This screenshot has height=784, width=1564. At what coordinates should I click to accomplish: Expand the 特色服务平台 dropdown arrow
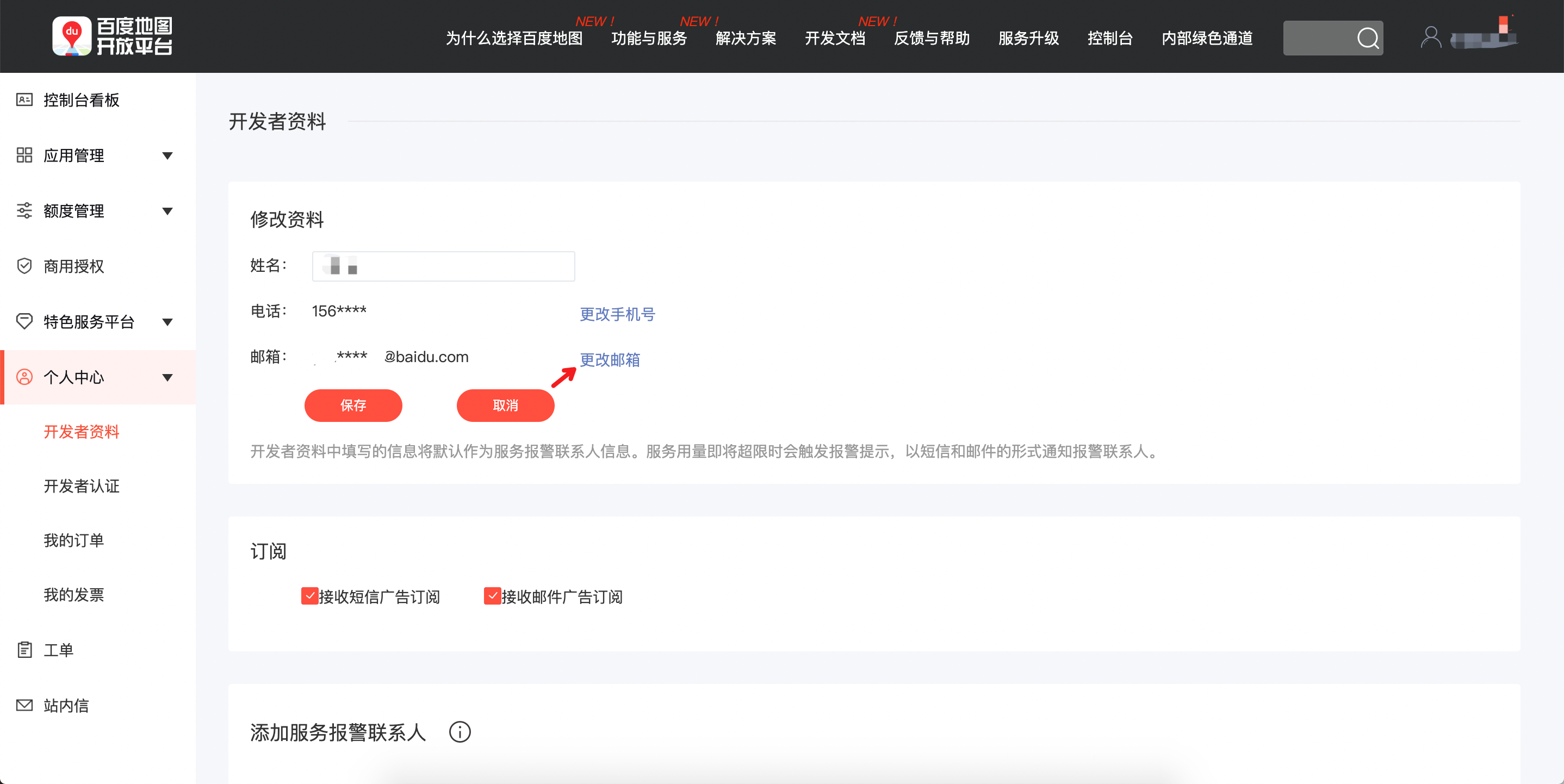[x=167, y=322]
